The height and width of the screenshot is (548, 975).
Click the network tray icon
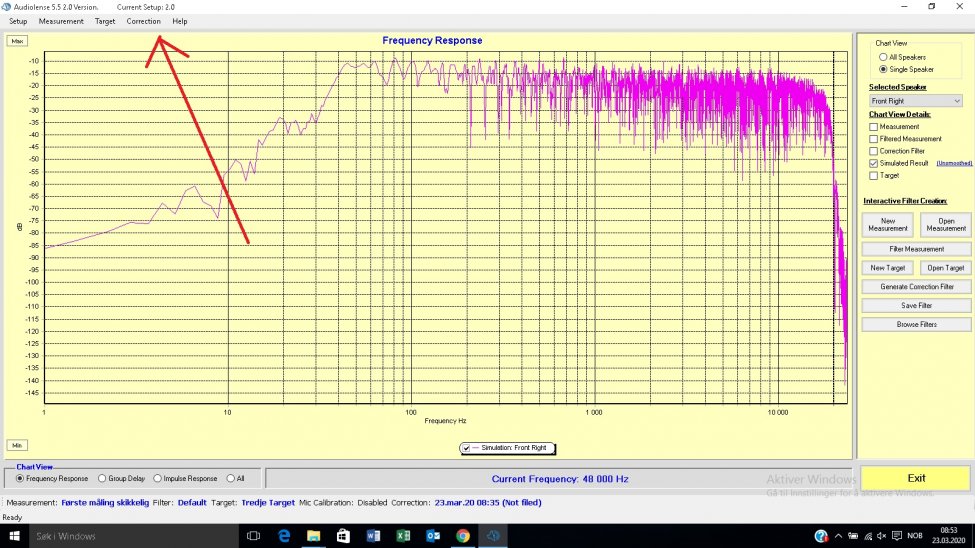click(868, 536)
